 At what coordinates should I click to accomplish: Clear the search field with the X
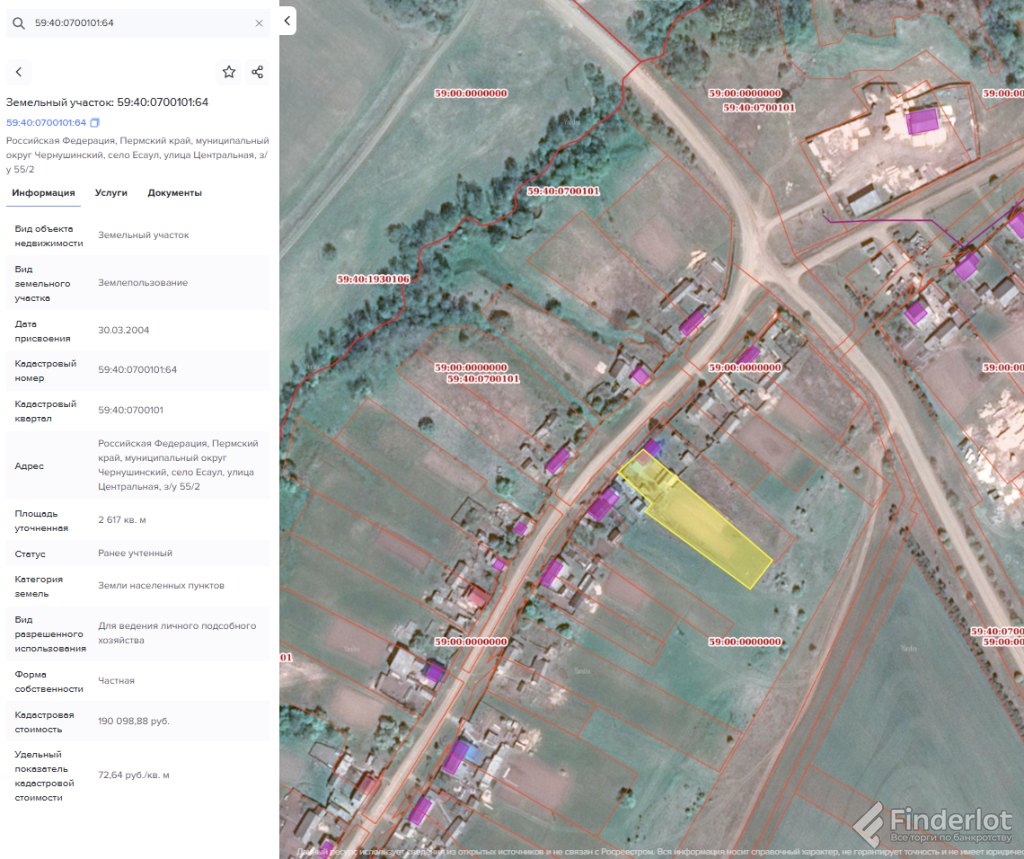coord(259,23)
